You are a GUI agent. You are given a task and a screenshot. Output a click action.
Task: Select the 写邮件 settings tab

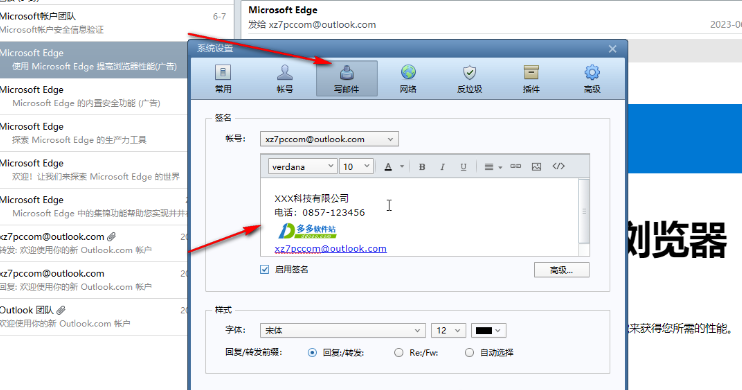pos(346,79)
